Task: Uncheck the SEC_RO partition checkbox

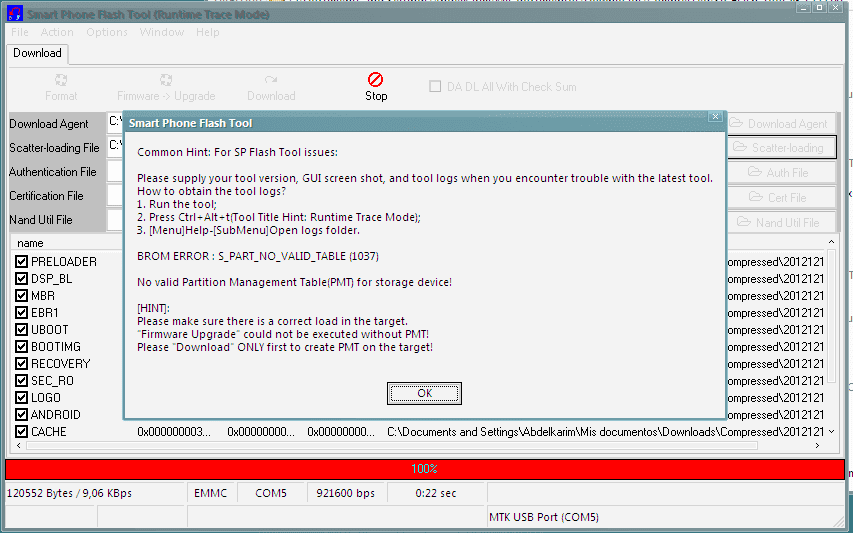Action: tap(21, 381)
